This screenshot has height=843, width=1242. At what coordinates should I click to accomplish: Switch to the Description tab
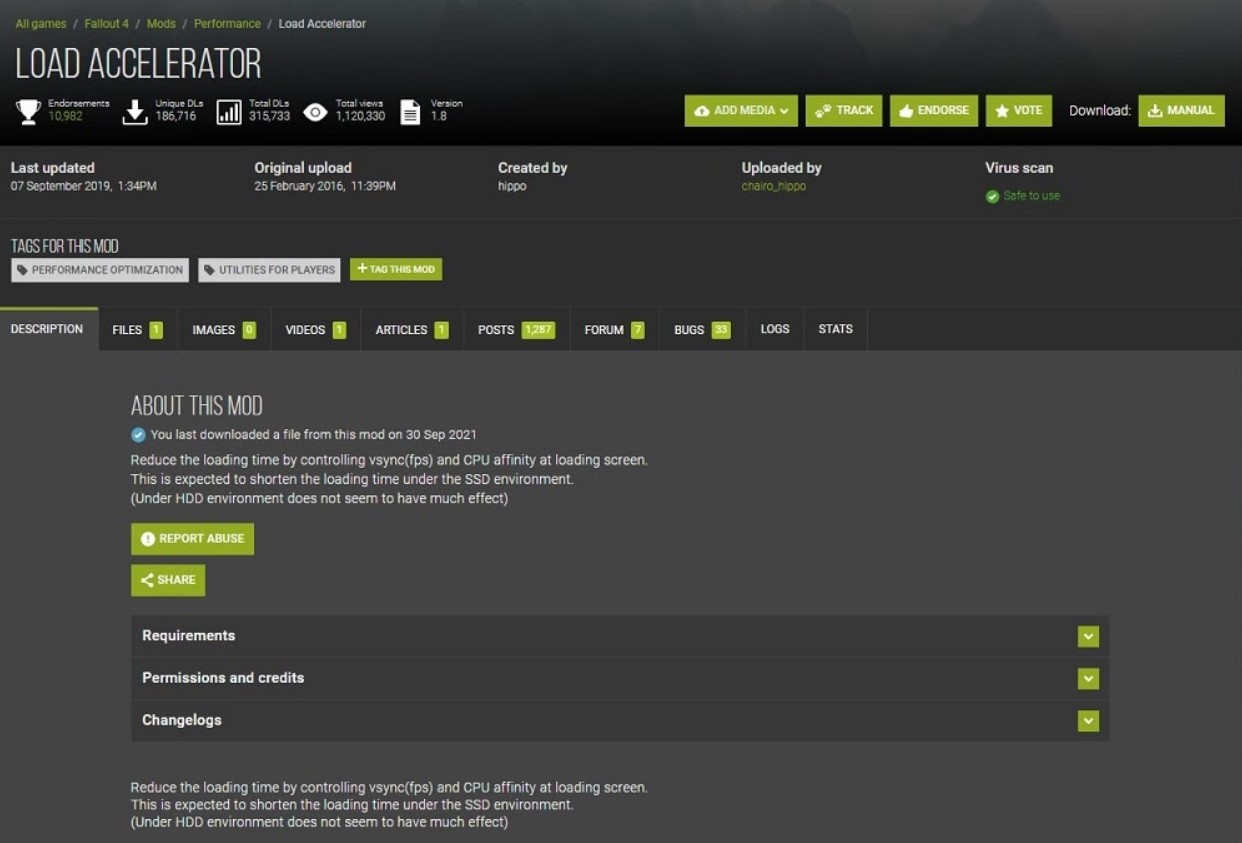(x=47, y=329)
